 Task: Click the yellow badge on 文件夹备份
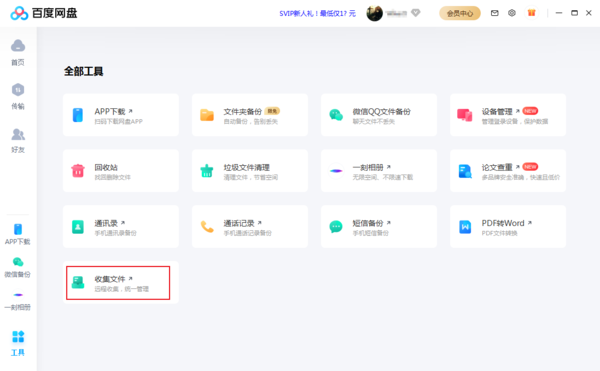pyautogui.click(x=272, y=111)
